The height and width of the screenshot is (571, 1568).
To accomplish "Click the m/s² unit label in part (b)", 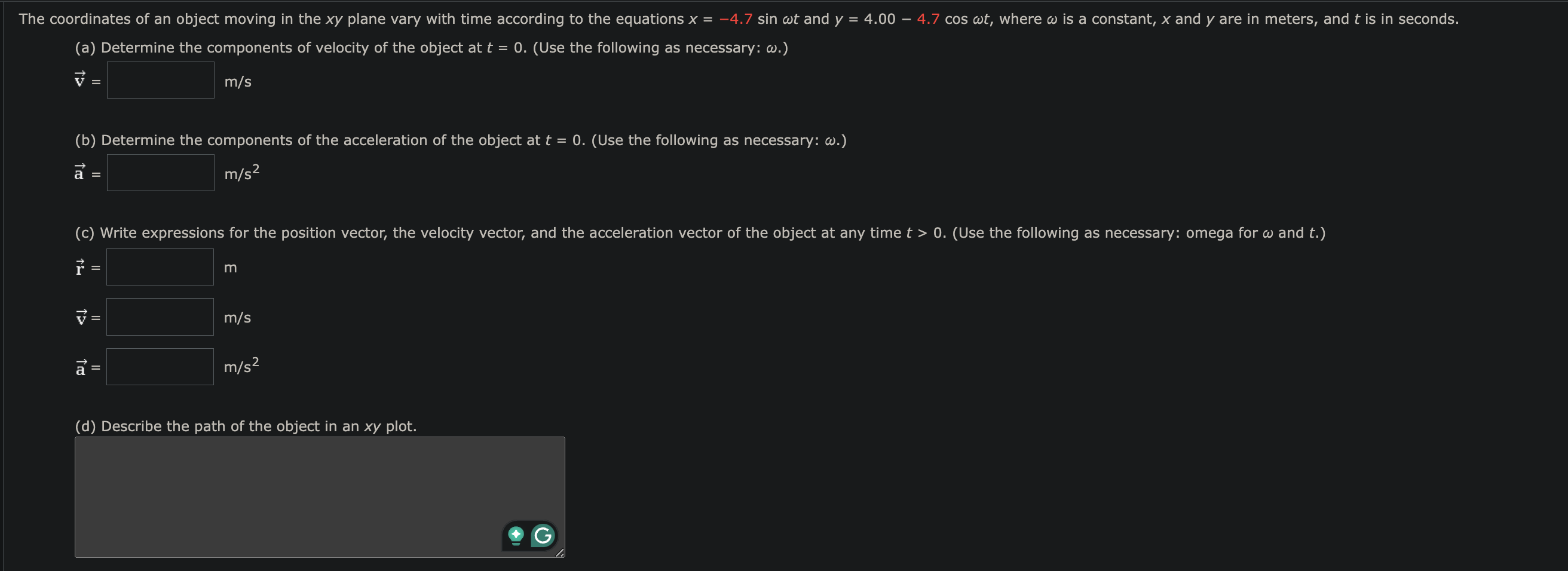I will click(x=240, y=173).
